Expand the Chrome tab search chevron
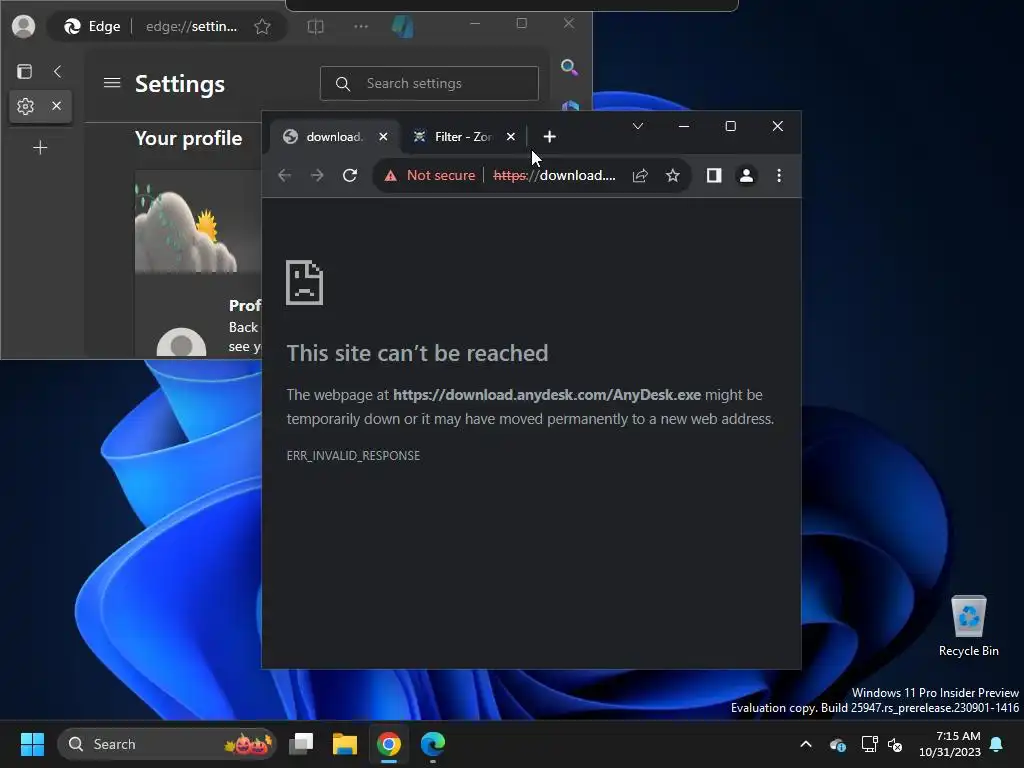 click(x=638, y=126)
